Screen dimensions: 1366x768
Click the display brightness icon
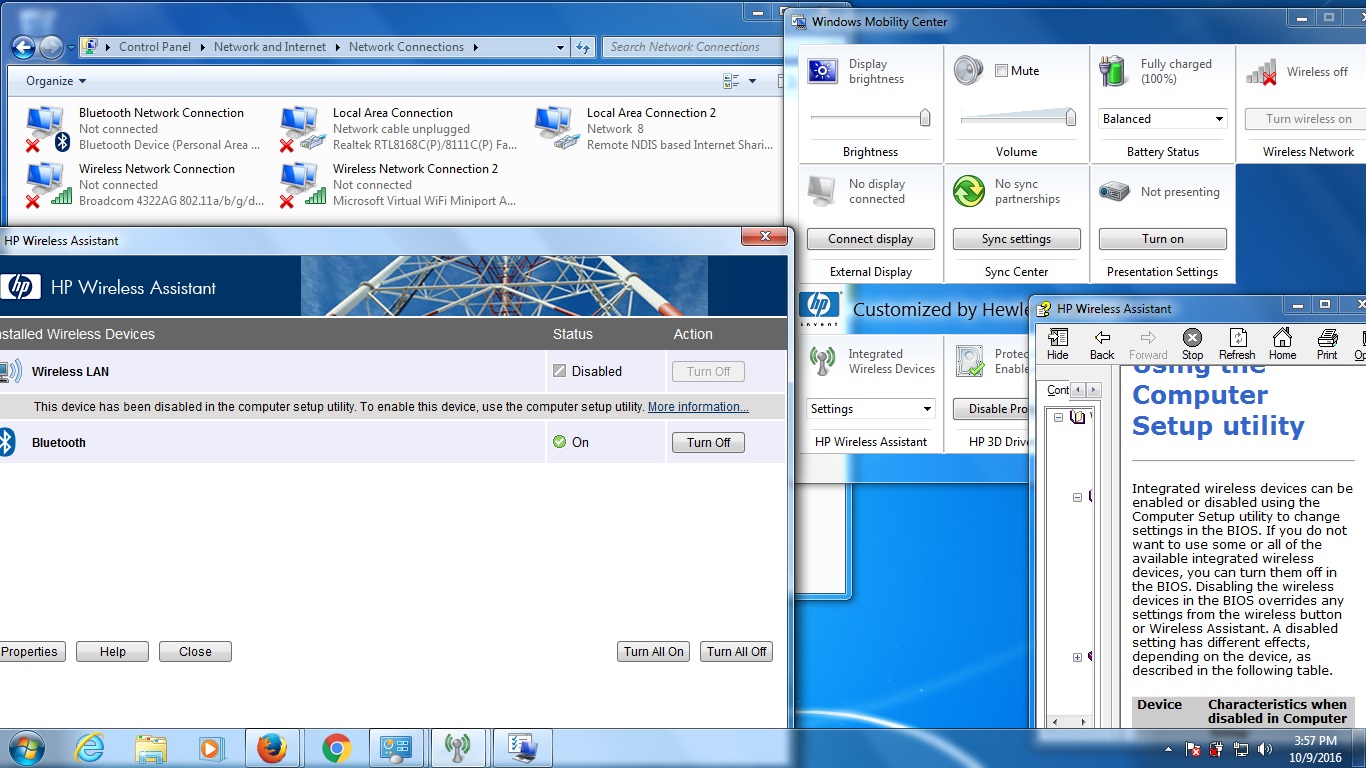coord(823,71)
